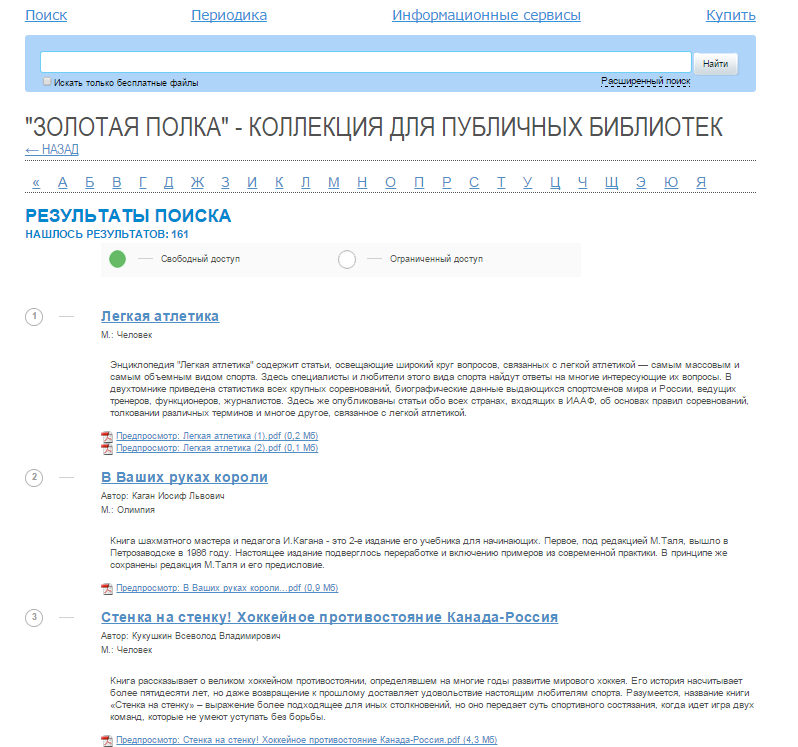Filter by letter М
798x747 pixels.
pos(333,182)
